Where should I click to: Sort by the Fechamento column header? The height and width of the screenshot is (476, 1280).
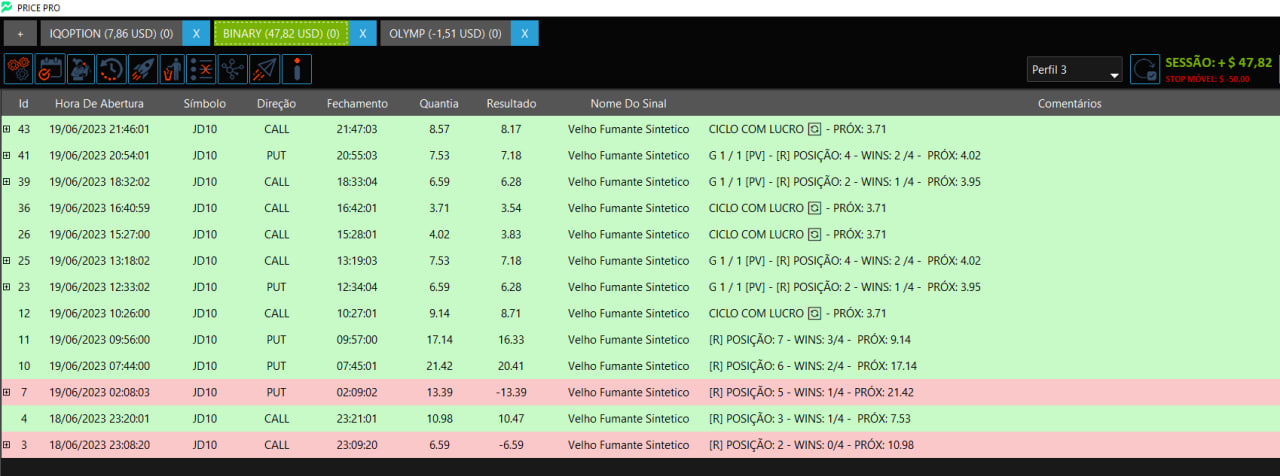coord(357,103)
